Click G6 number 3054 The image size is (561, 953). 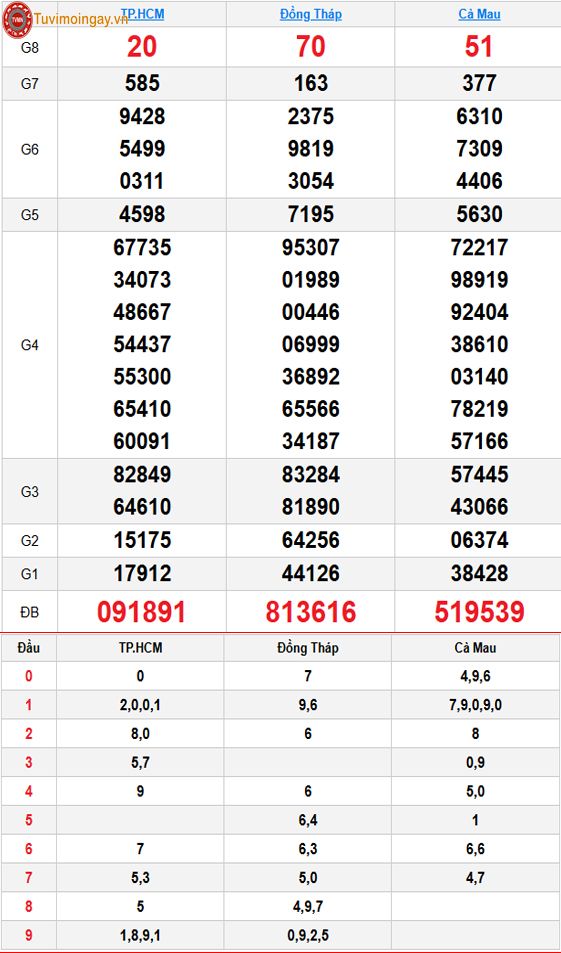pos(311,181)
